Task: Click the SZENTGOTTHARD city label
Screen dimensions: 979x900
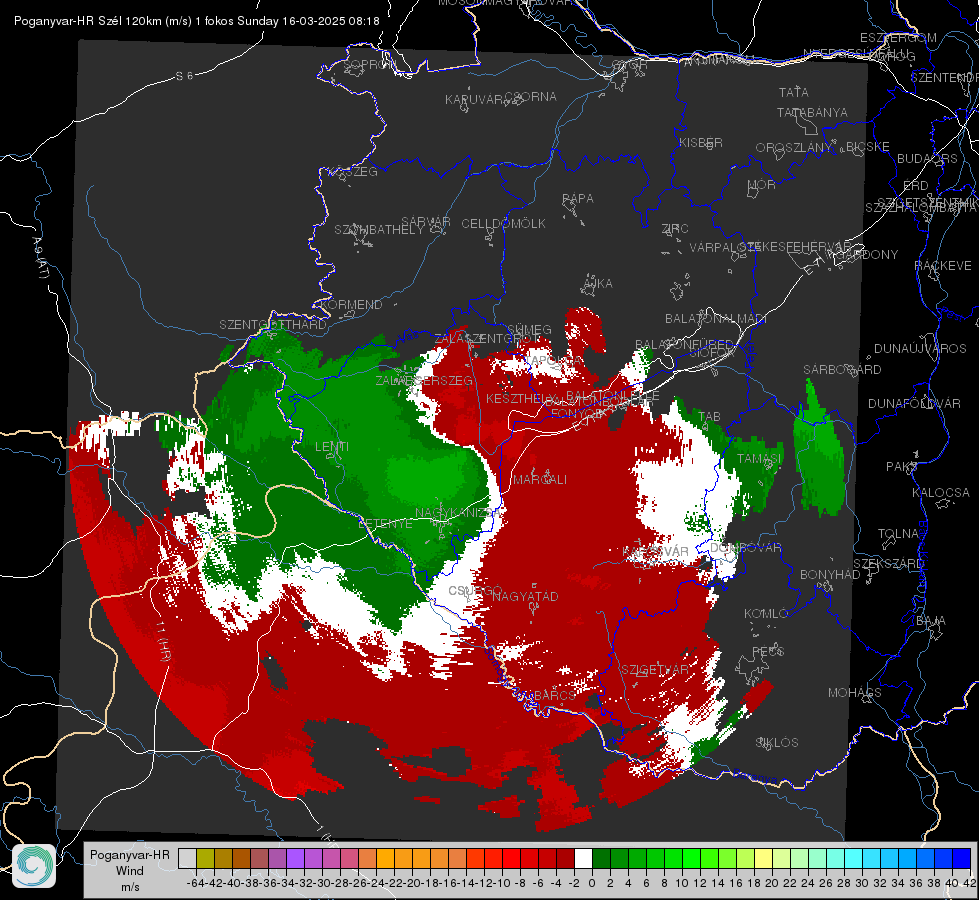Action: pos(273,324)
